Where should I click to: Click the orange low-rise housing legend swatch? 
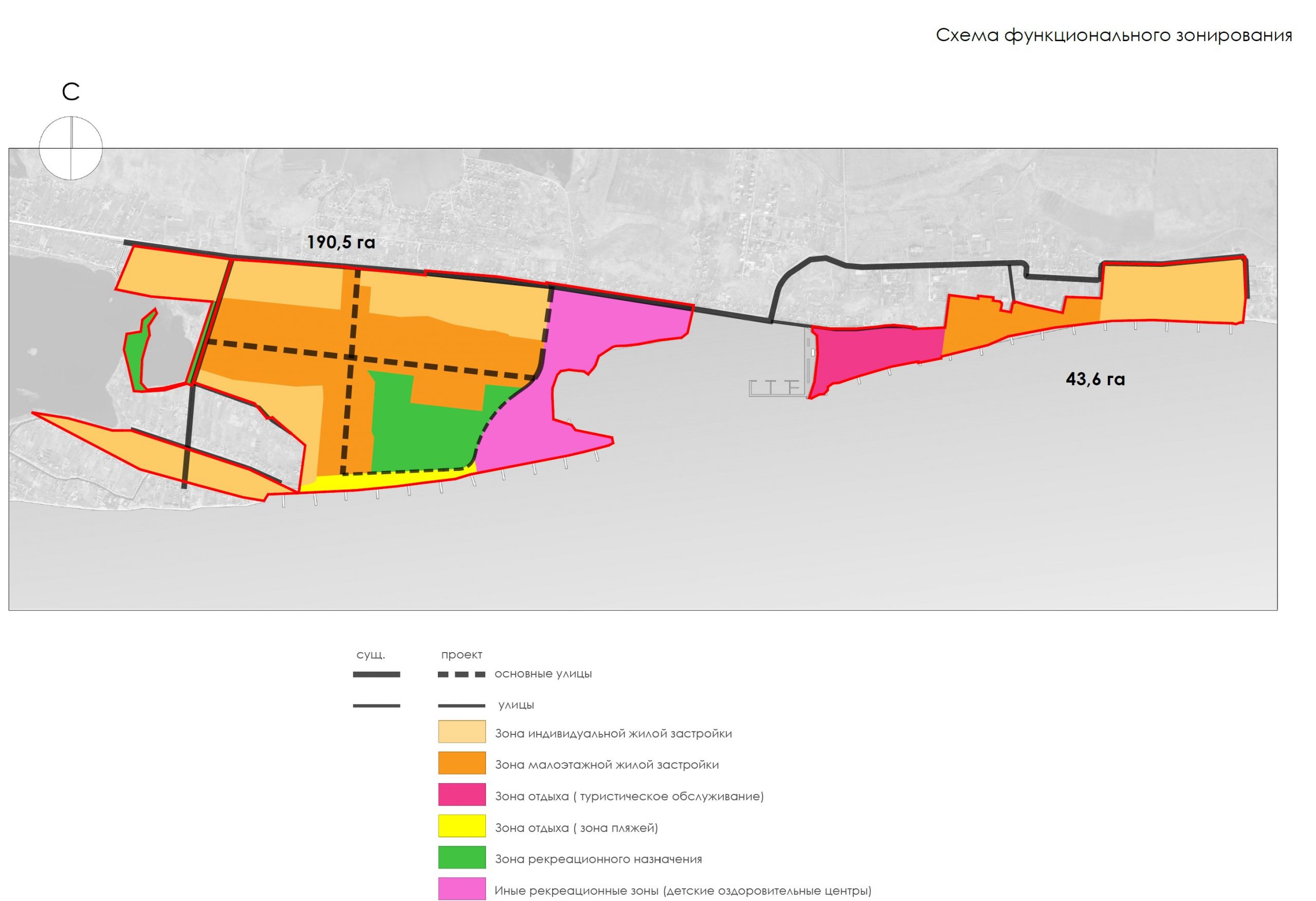[x=462, y=763]
